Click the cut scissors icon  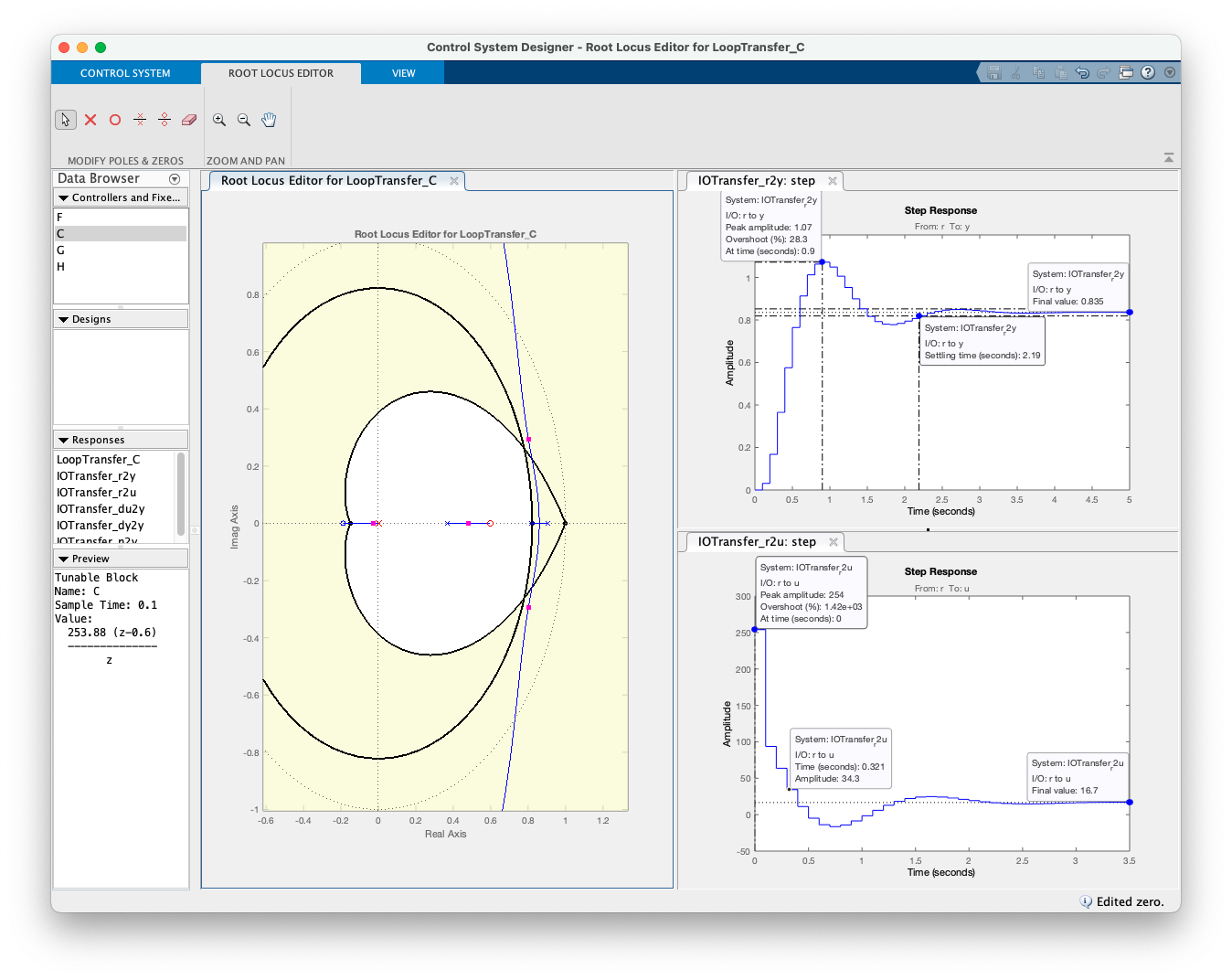pyautogui.click(x=1016, y=72)
